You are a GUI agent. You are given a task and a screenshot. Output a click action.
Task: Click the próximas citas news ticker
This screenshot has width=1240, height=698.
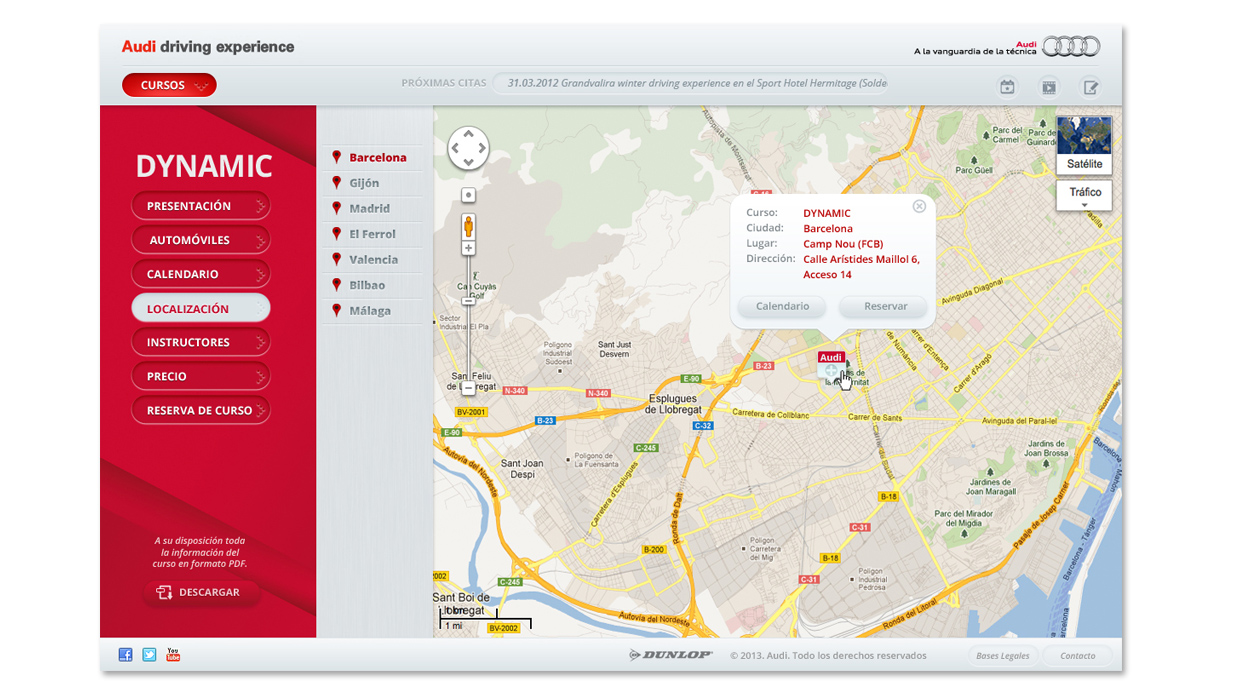point(690,83)
